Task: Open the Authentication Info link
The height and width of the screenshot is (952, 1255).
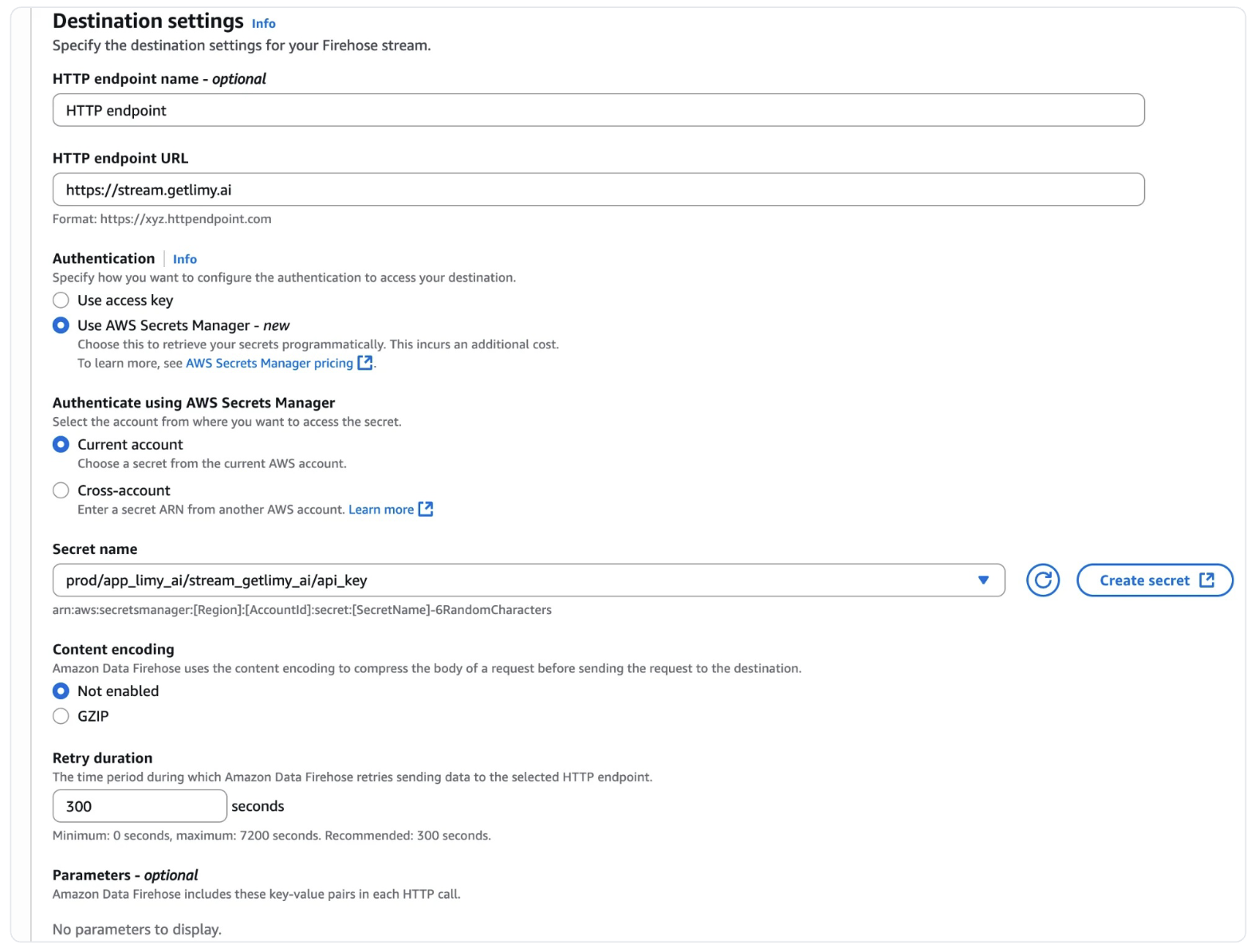Action: 184,259
